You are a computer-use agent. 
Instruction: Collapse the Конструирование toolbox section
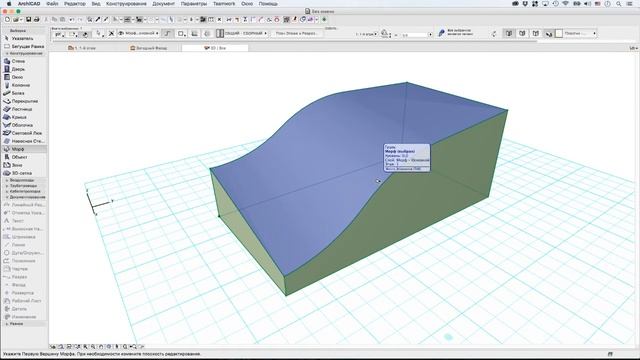tap(24, 53)
